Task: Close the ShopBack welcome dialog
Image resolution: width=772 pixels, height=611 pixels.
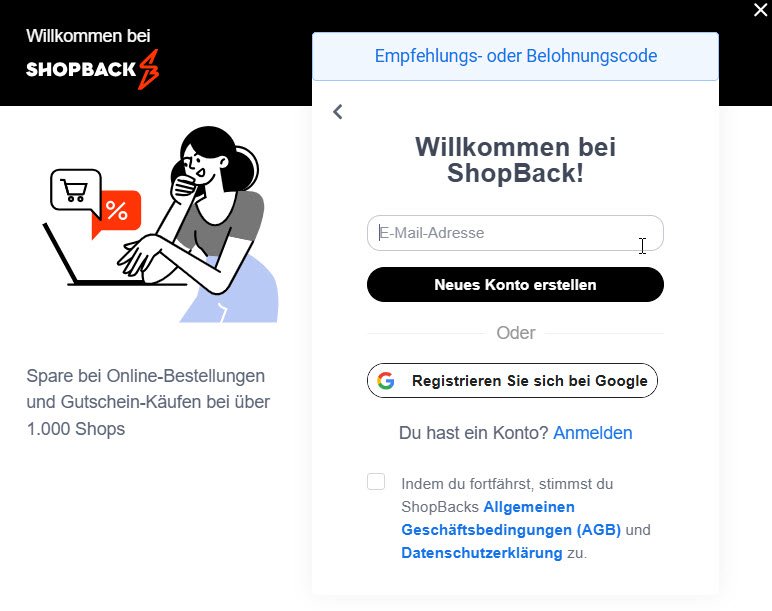Action: click(x=760, y=9)
